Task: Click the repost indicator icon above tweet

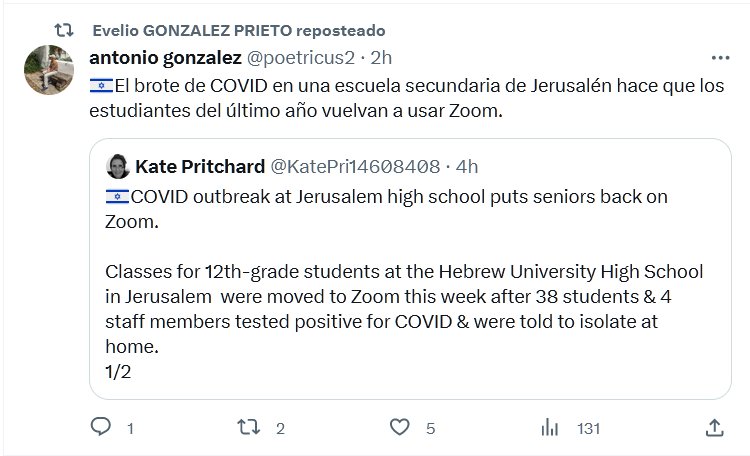Action: [63, 31]
